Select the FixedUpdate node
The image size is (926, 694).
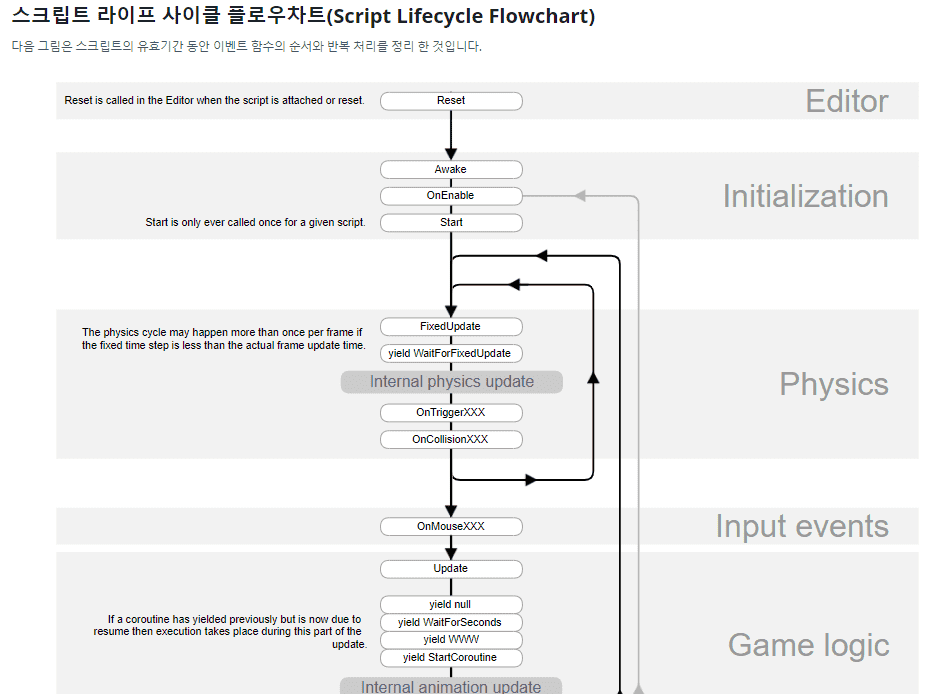[451, 327]
